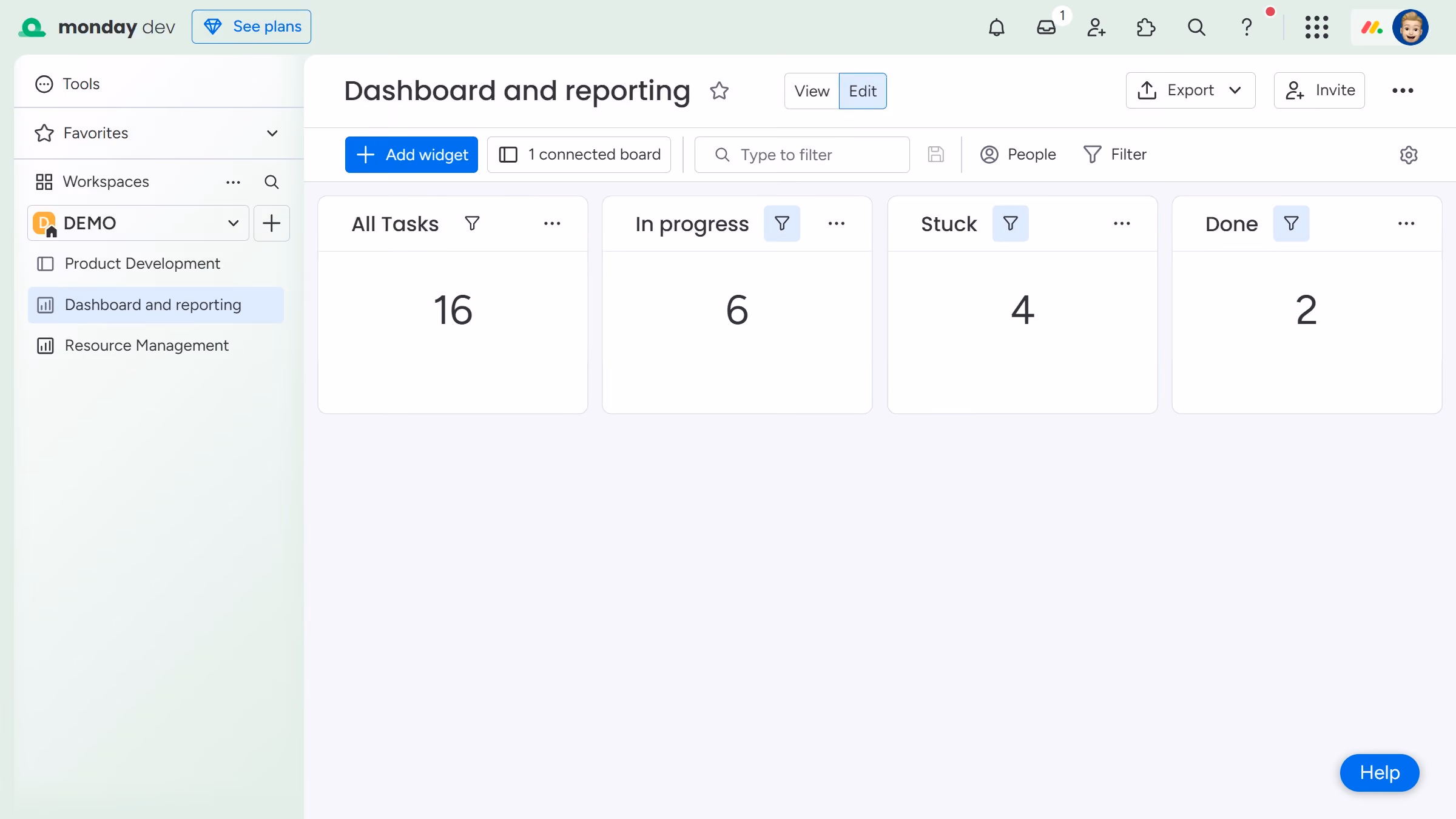Image resolution: width=1456 pixels, height=819 pixels.
Task: Open the search everything magnifier
Action: coord(1196,27)
